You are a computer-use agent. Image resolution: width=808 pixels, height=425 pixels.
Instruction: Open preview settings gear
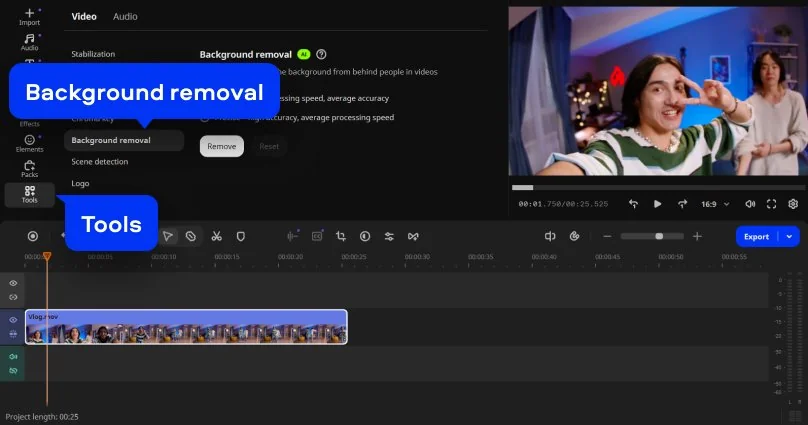coord(793,204)
